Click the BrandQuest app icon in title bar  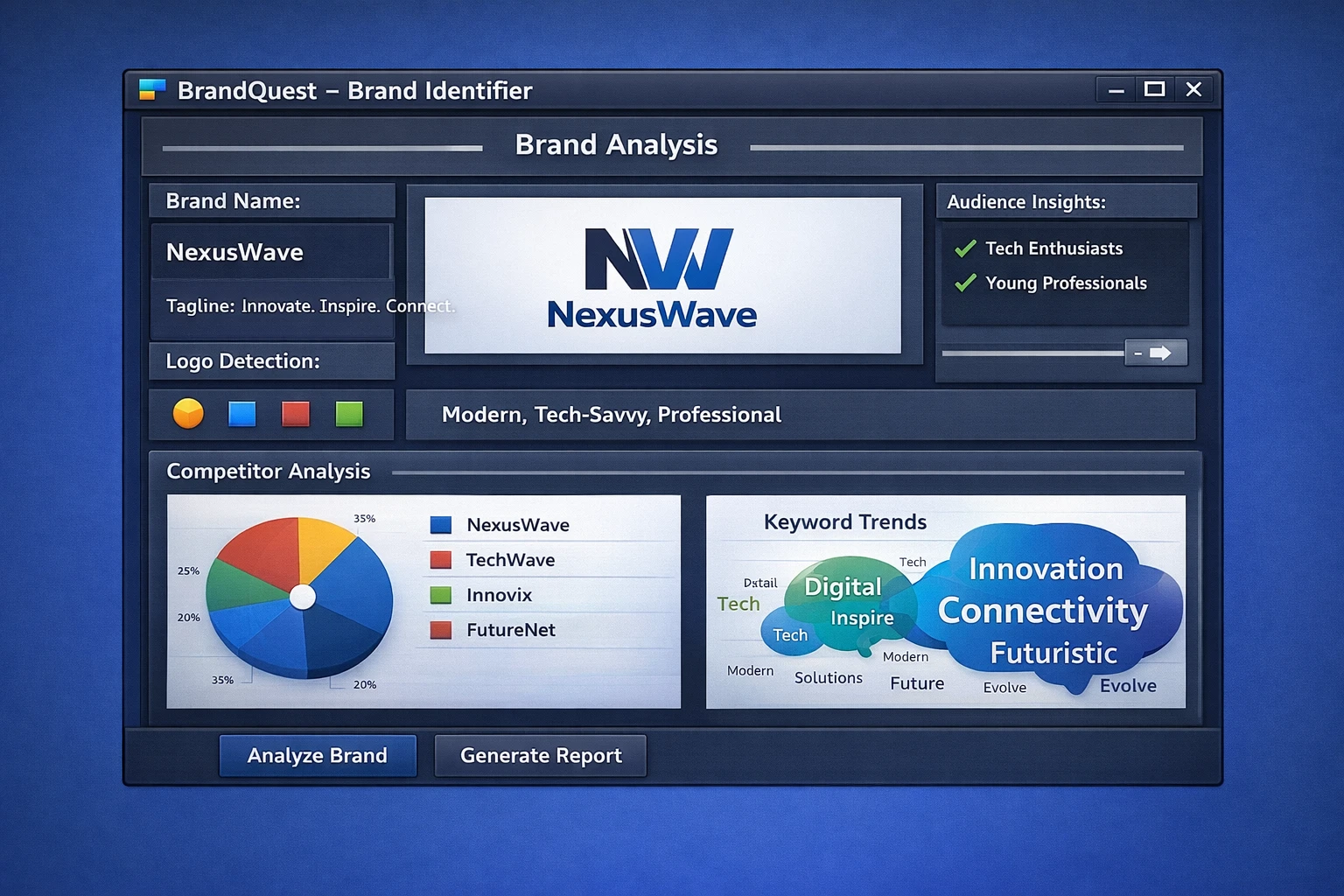click(152, 90)
